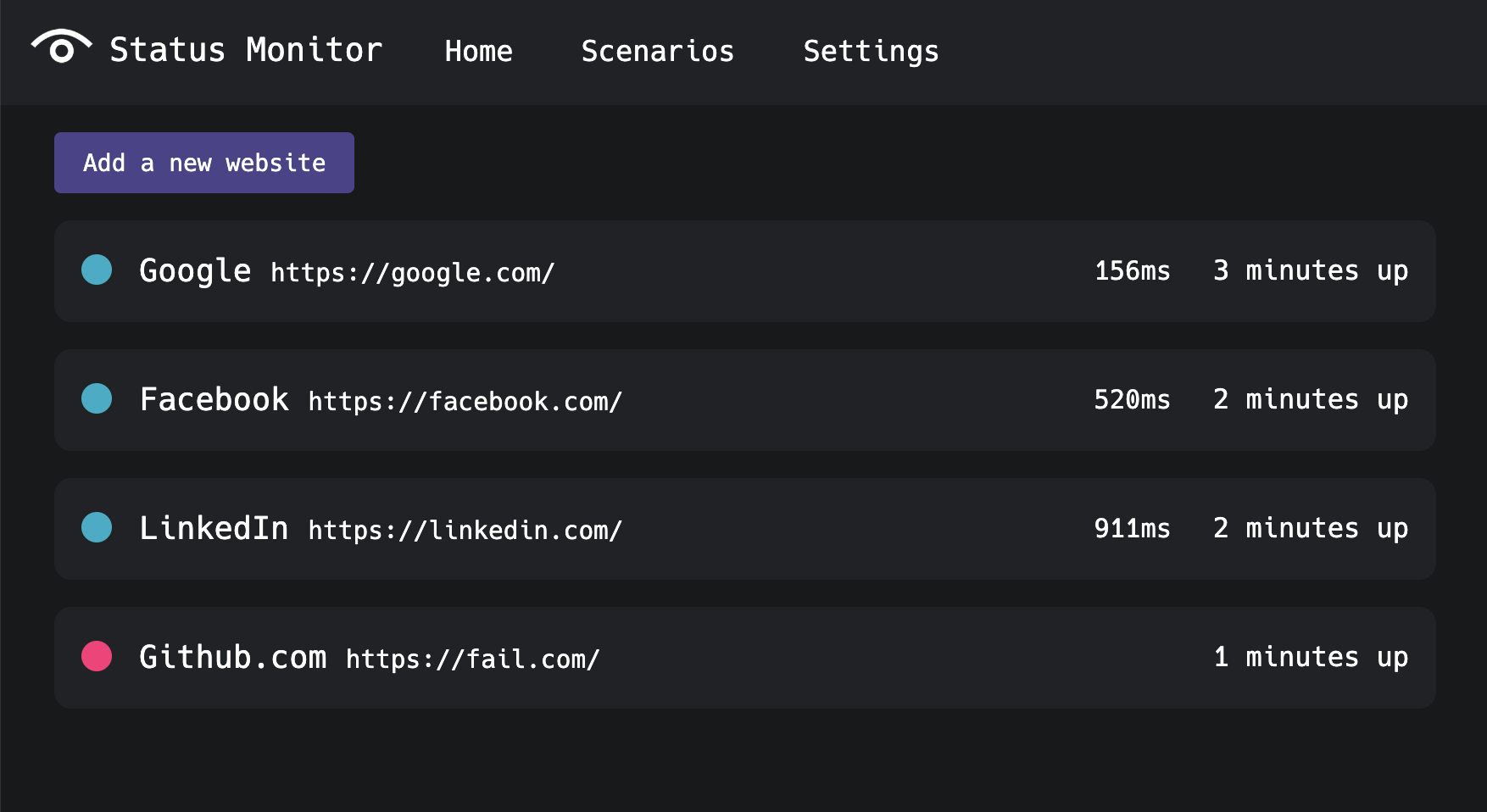Click the 2 minutes up label for Facebook
Viewport: 1487px width, 812px height.
[1311, 399]
